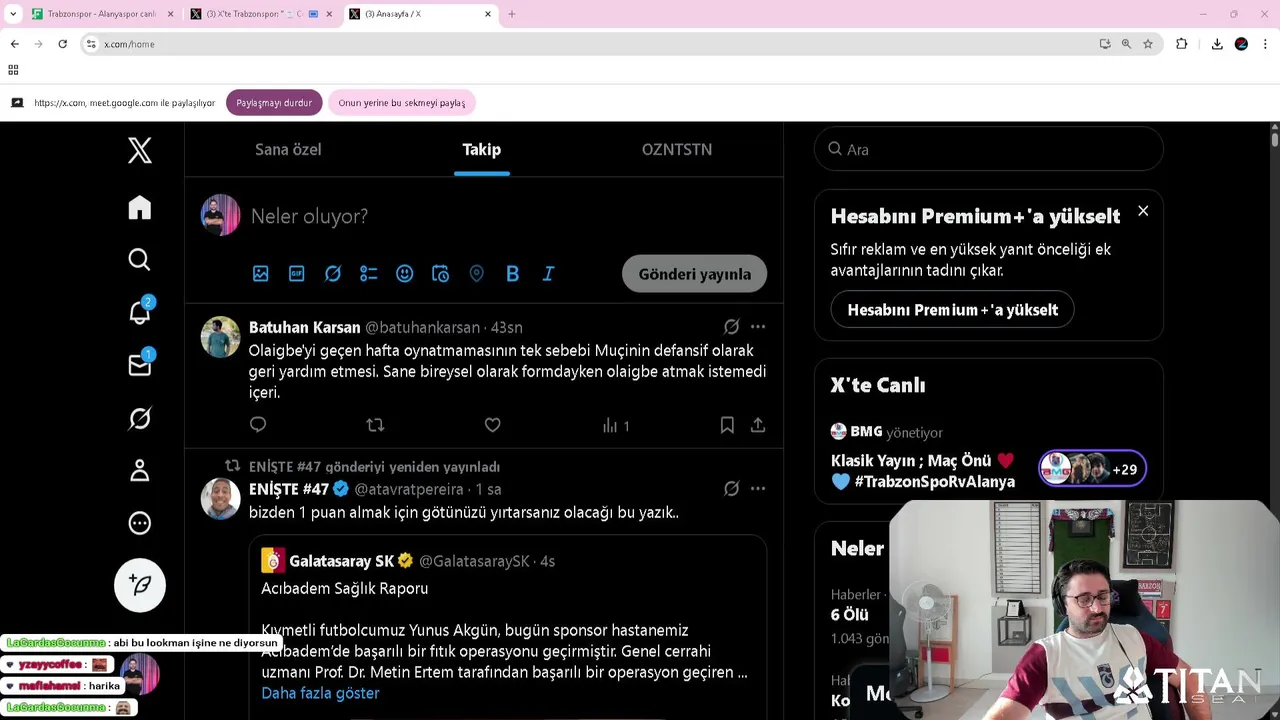The image size is (1280, 720).
Task: Open more menu on Batuhan Karsan's post
Action: tap(758, 327)
